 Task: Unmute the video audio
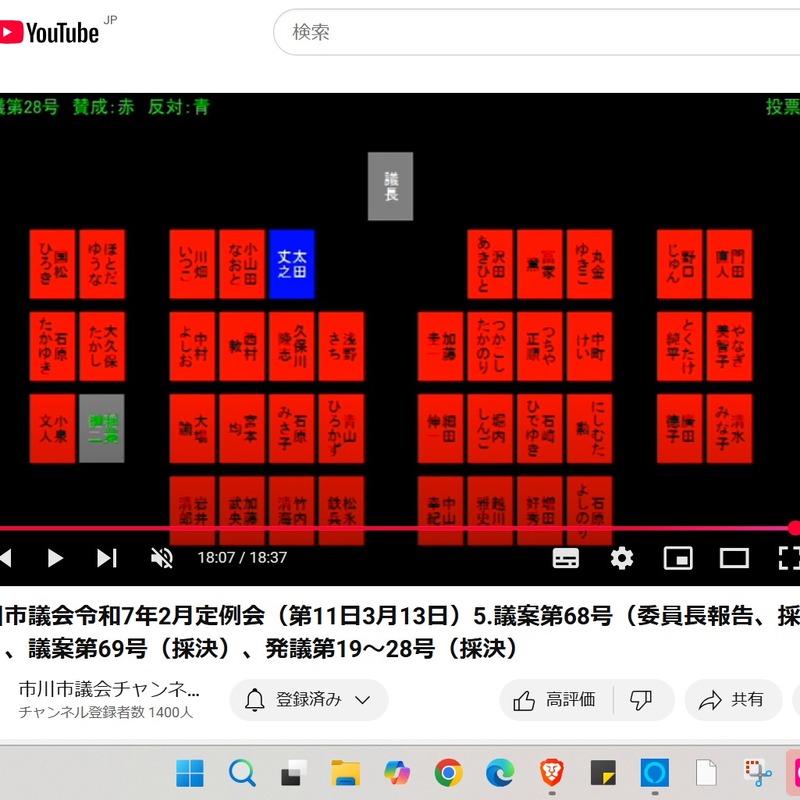[161, 558]
